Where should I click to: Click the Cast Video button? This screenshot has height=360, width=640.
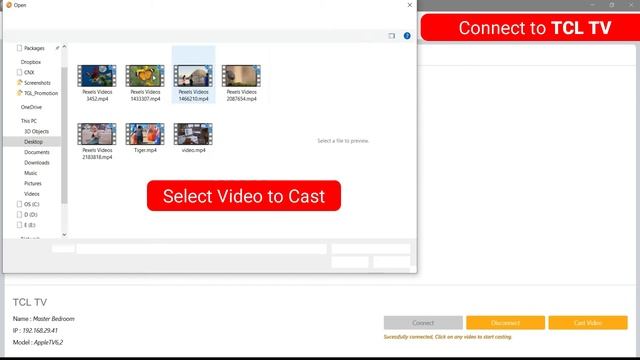tap(588, 323)
